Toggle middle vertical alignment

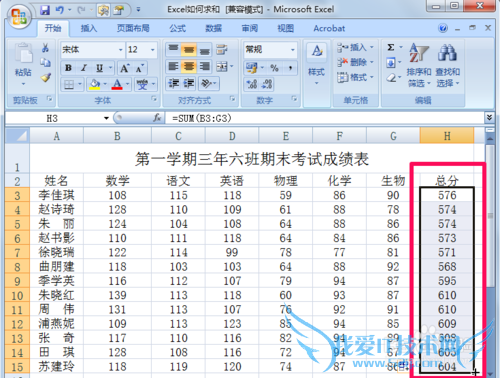coord(189,49)
